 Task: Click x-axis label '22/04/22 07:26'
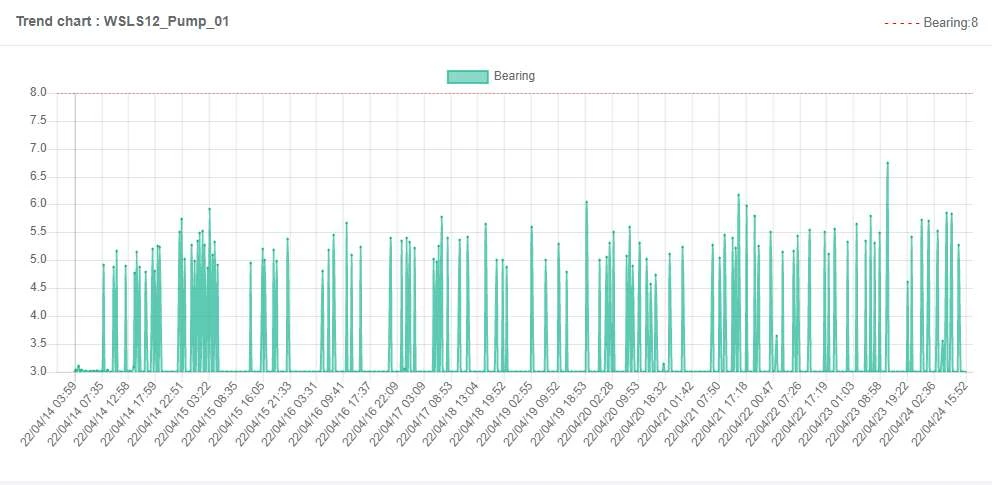(772, 414)
